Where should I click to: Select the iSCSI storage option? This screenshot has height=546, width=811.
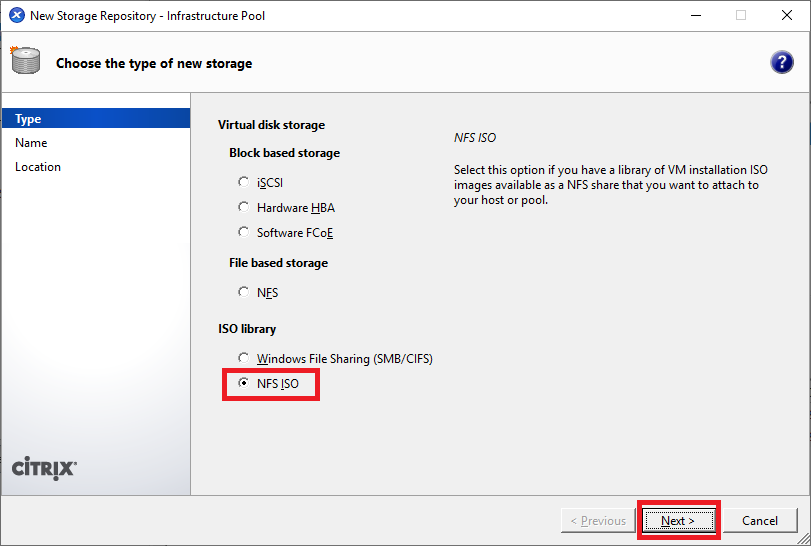(x=243, y=183)
